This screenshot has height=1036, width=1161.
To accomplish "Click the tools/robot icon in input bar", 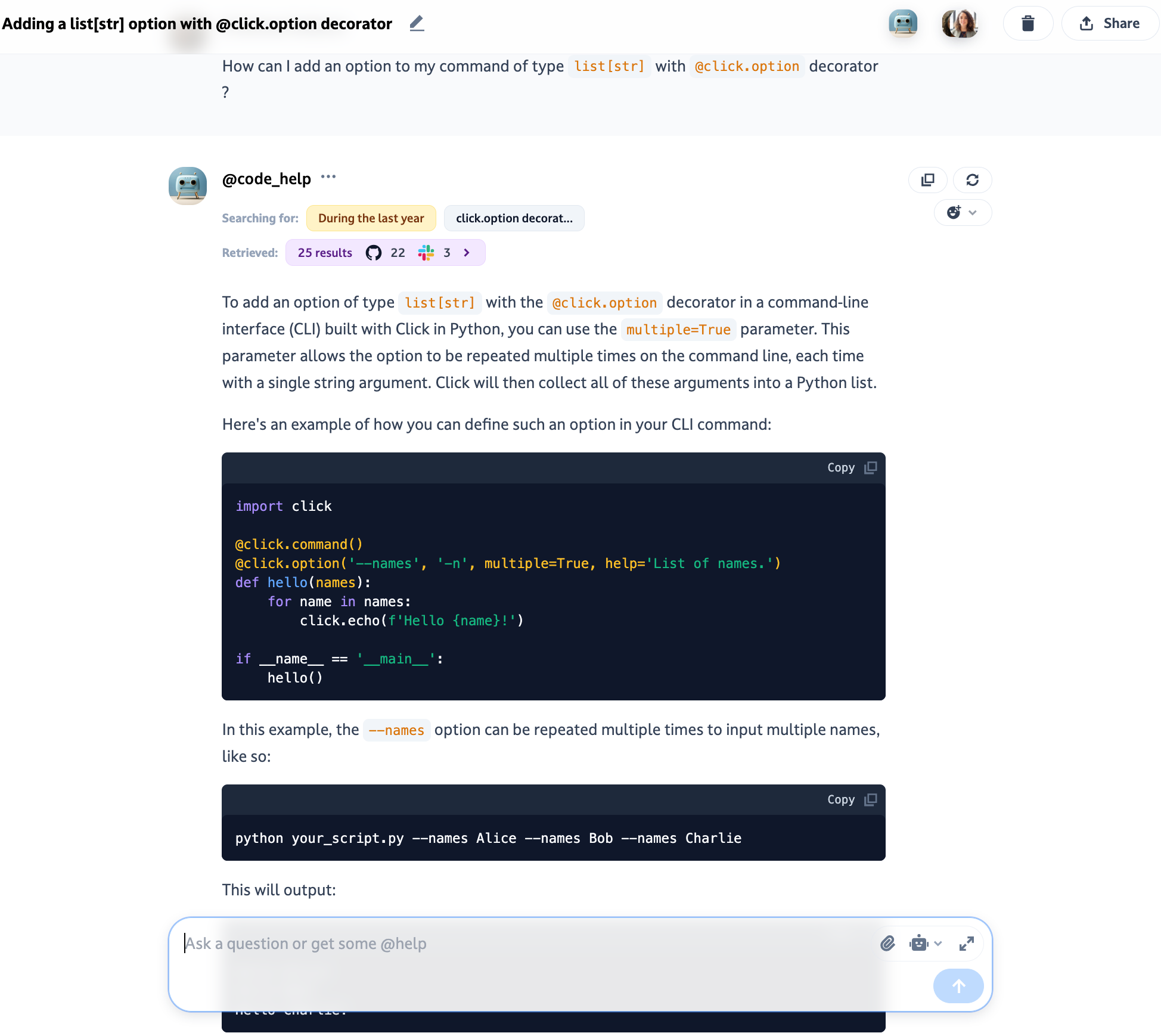I will [x=918, y=942].
